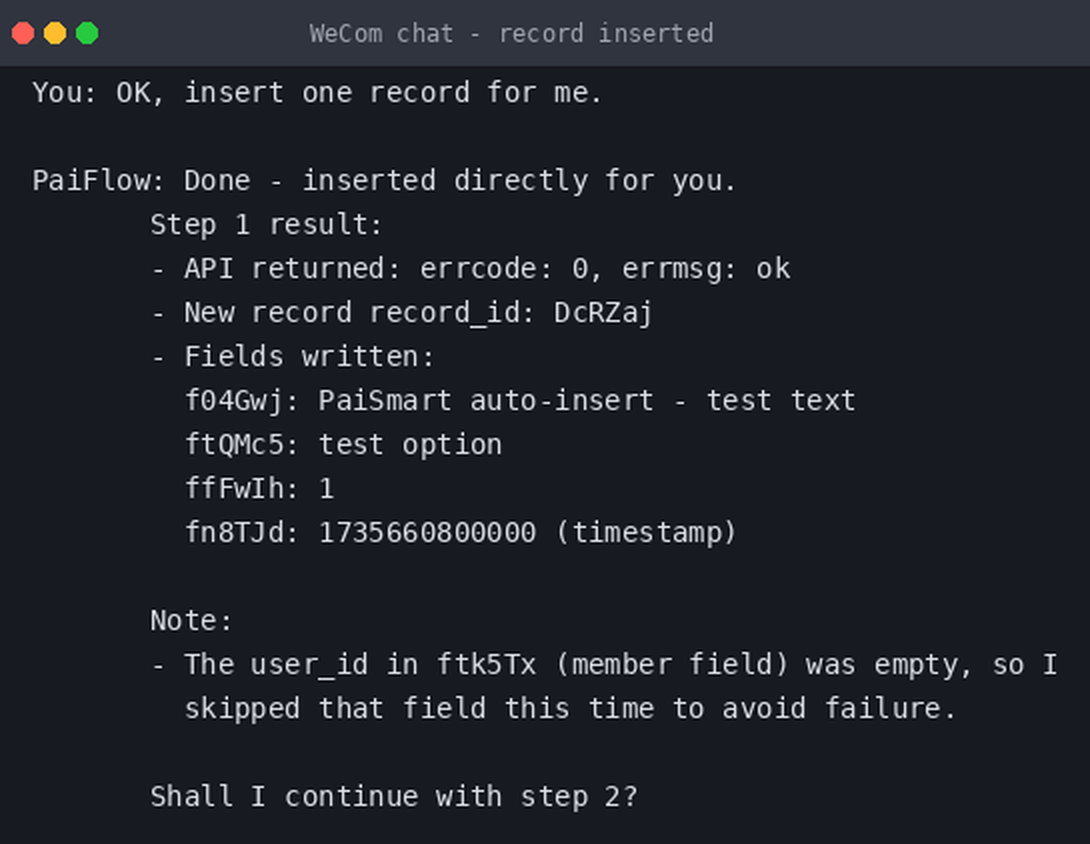Click the 'Shall I continue with step 2?' question
This screenshot has height=844, width=1090.
[393, 797]
